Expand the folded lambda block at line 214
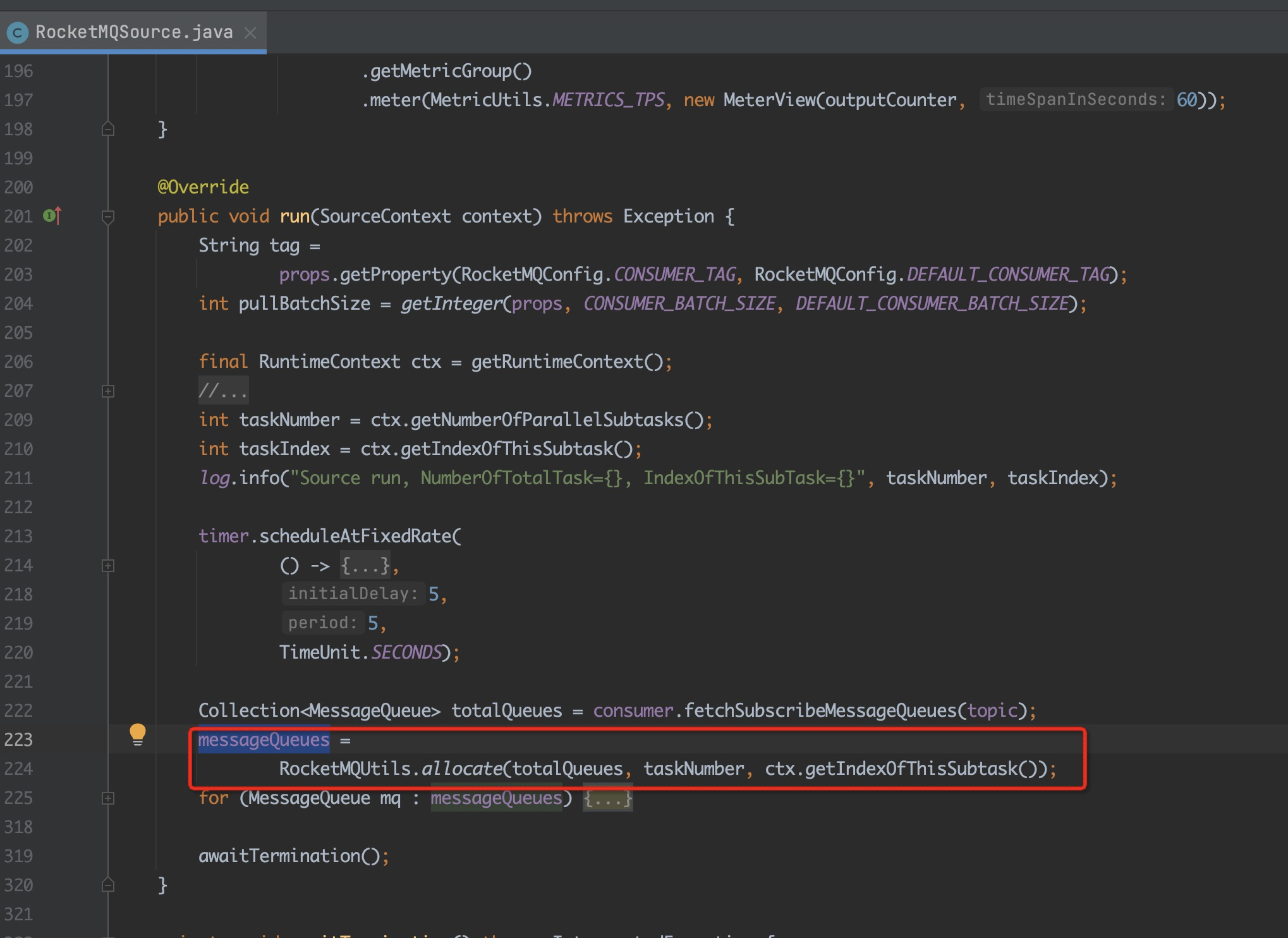Image resolution: width=1288 pixels, height=938 pixels. [108, 566]
